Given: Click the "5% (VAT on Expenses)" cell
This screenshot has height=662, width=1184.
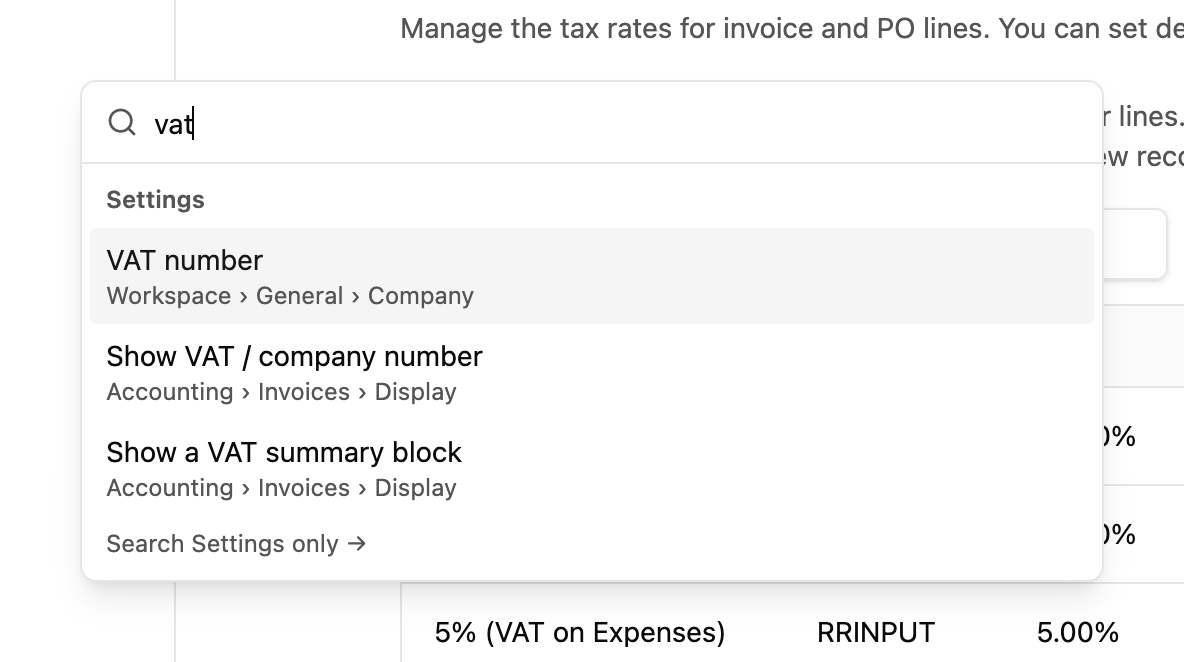Looking at the screenshot, I should 579,632.
